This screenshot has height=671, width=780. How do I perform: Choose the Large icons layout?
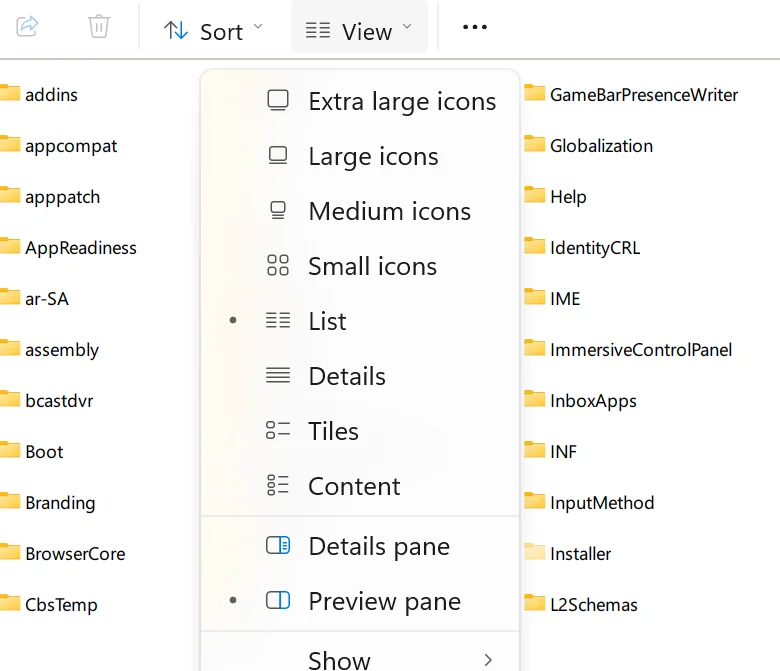tap(360, 156)
